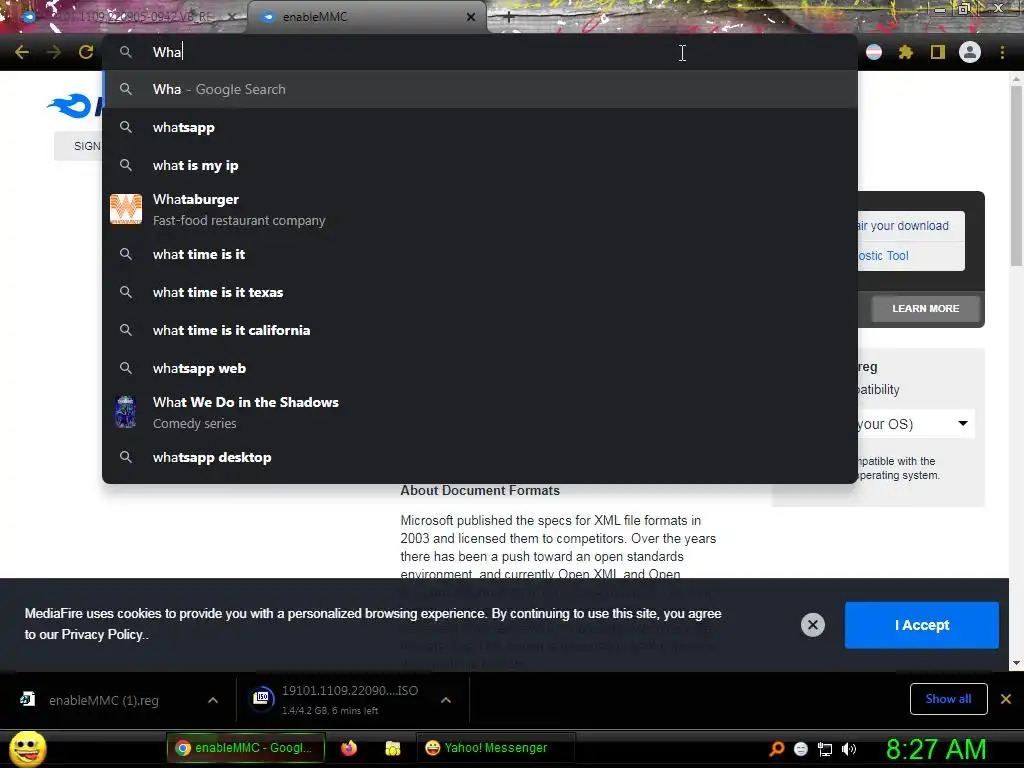Image resolution: width=1024 pixels, height=768 pixels.
Task: Click the Whataburger logo suggestion icon
Action: coord(126,209)
